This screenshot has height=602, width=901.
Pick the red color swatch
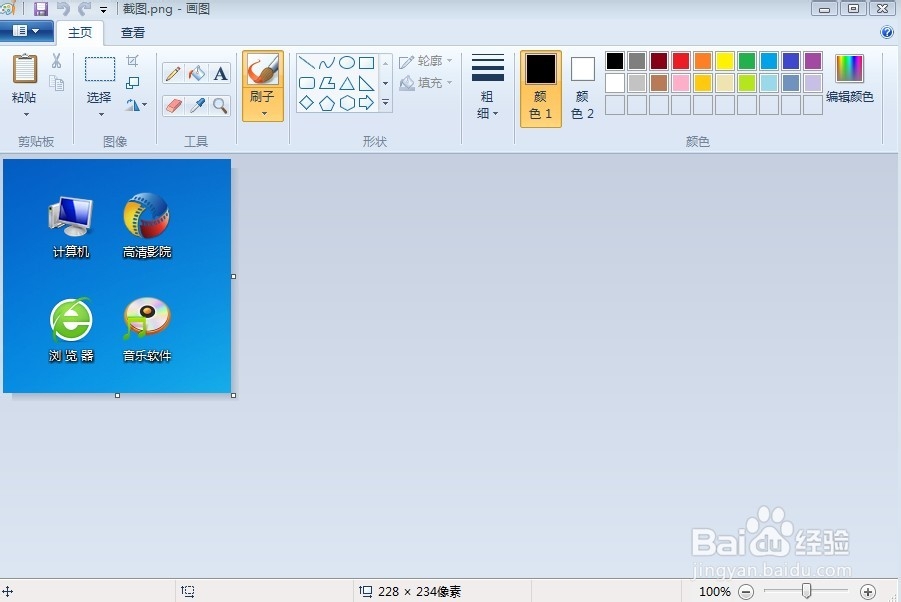click(x=679, y=60)
